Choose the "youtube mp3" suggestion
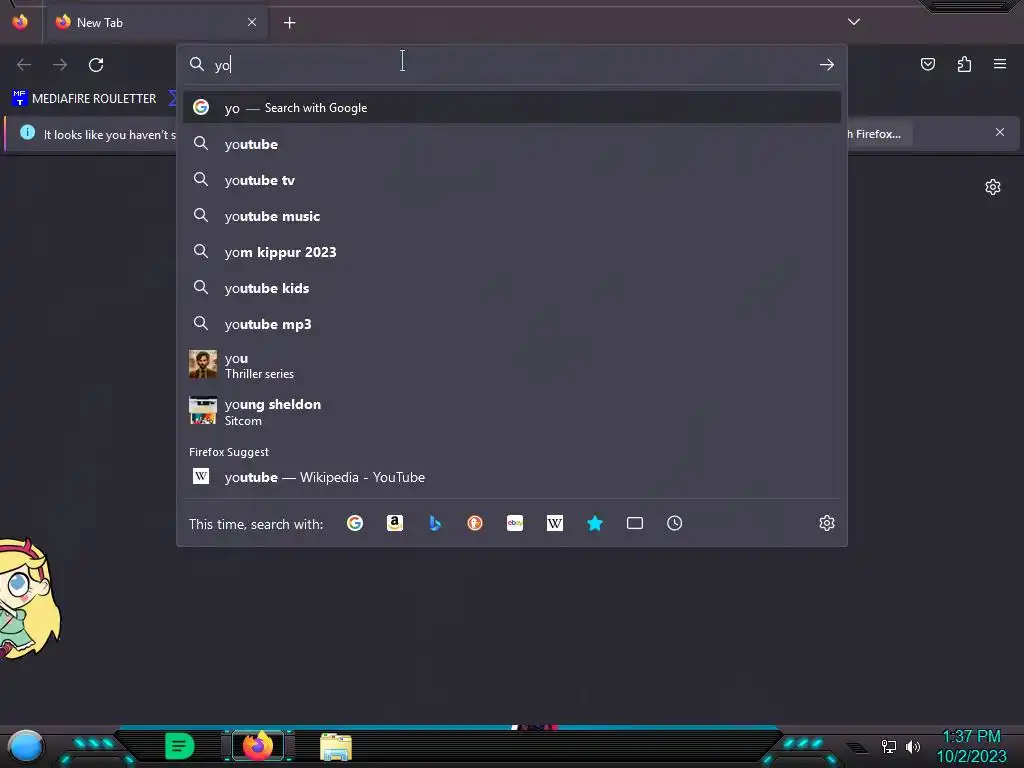 [512, 324]
